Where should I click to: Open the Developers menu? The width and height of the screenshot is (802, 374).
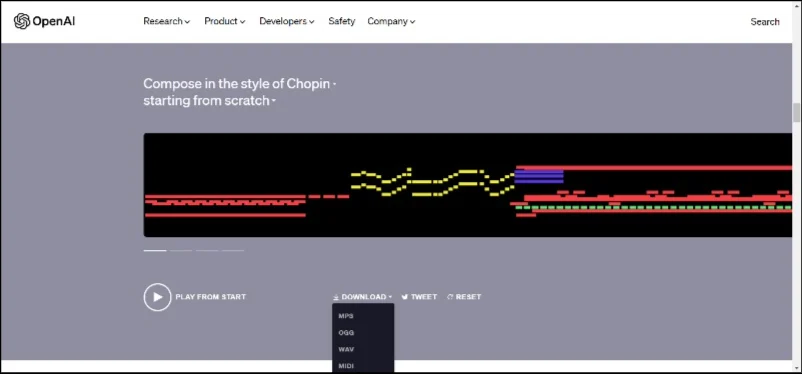coord(287,21)
